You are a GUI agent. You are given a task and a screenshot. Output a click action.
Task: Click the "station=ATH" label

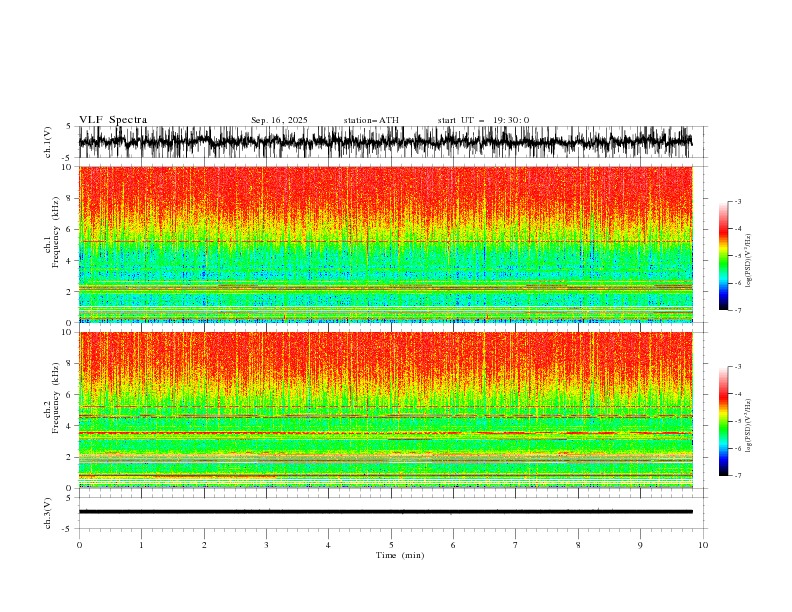click(x=371, y=120)
